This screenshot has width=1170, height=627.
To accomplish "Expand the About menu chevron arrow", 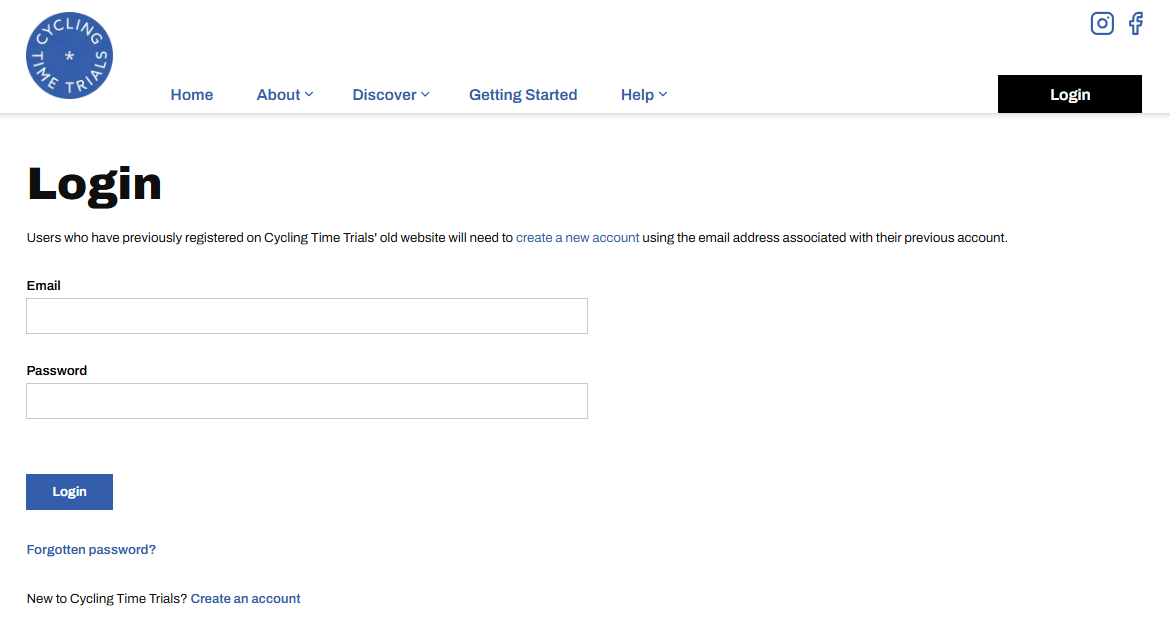I will tap(309, 94).
